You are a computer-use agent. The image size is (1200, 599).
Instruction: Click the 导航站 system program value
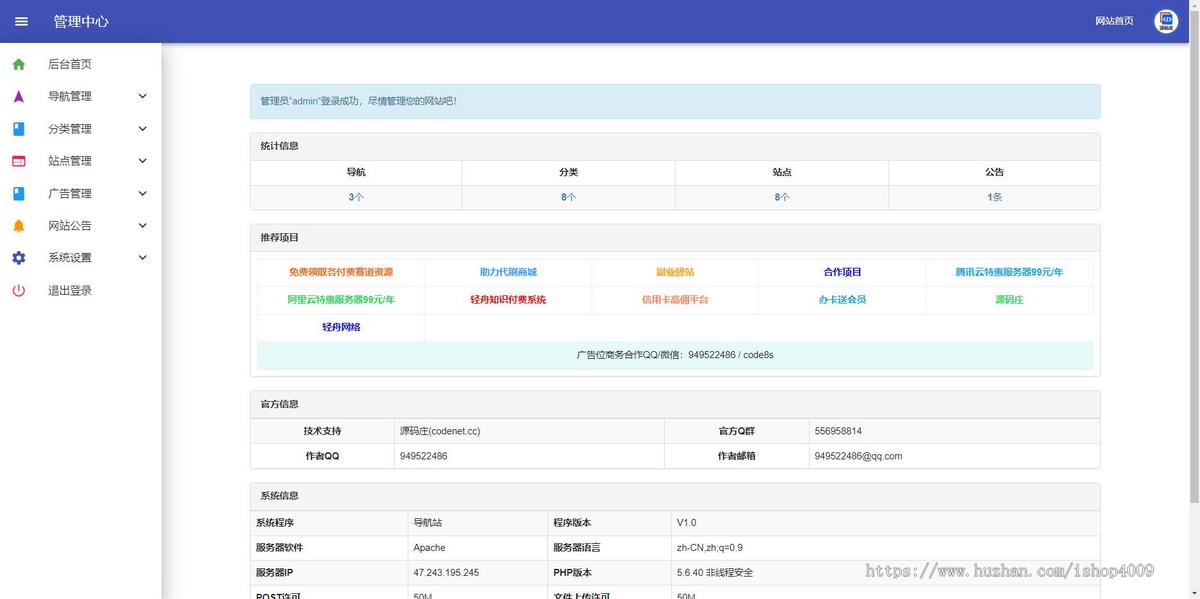[427, 523]
